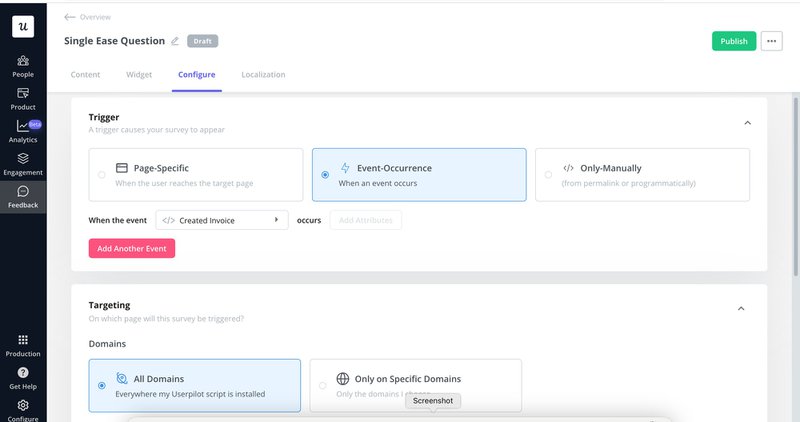The image size is (800, 422).
Task: Click Add Another Event button
Action: (x=132, y=248)
